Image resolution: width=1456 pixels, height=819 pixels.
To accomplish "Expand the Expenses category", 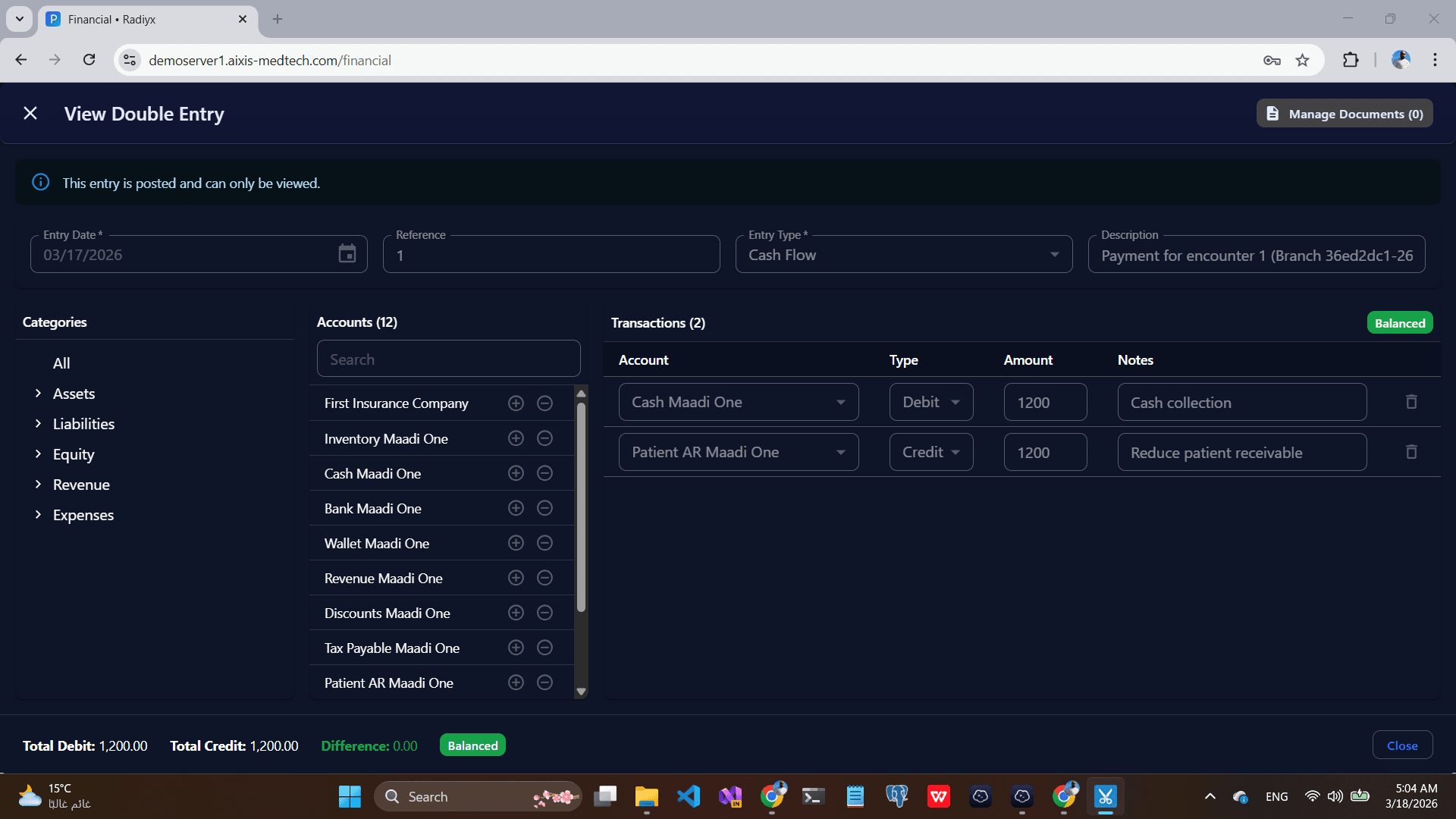I will [x=38, y=515].
